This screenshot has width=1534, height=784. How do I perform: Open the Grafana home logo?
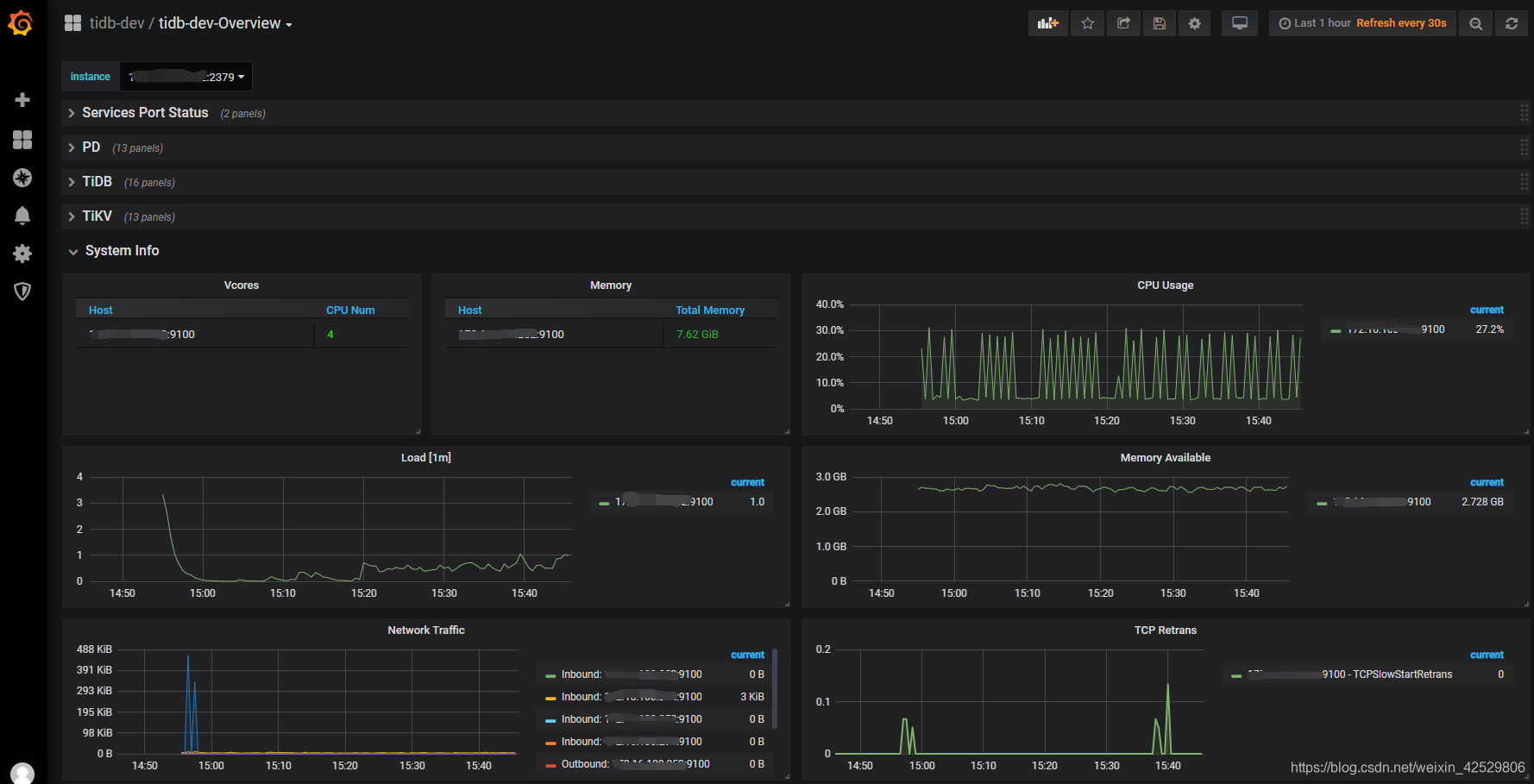[21, 23]
